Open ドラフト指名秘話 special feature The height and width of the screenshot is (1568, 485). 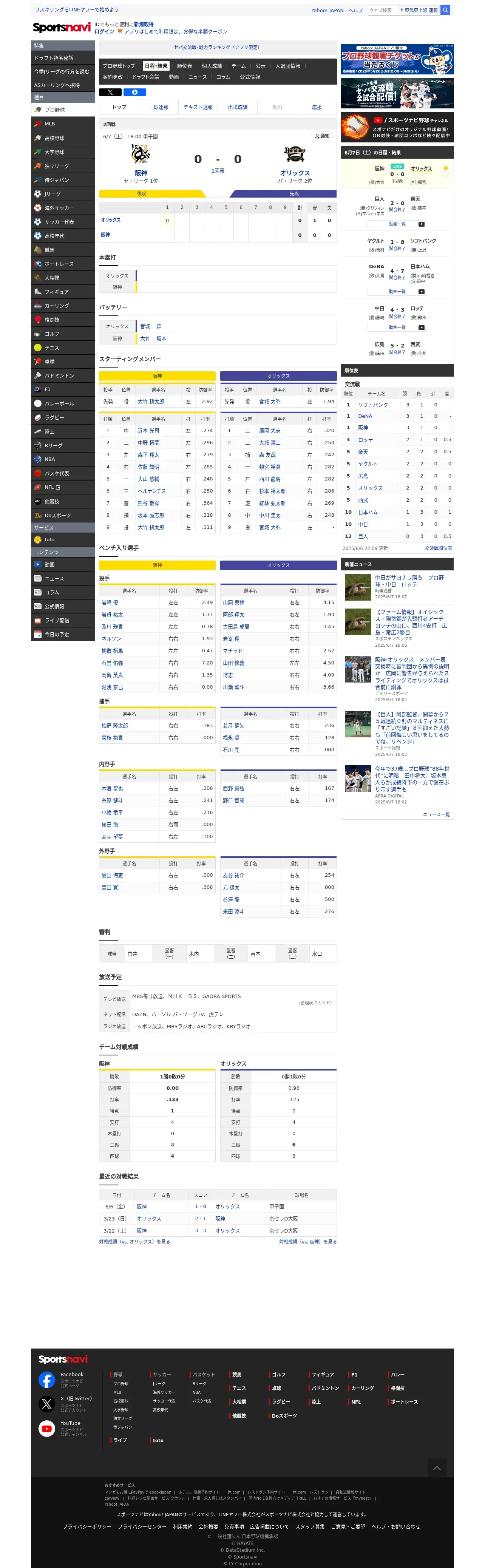pyautogui.click(x=63, y=58)
